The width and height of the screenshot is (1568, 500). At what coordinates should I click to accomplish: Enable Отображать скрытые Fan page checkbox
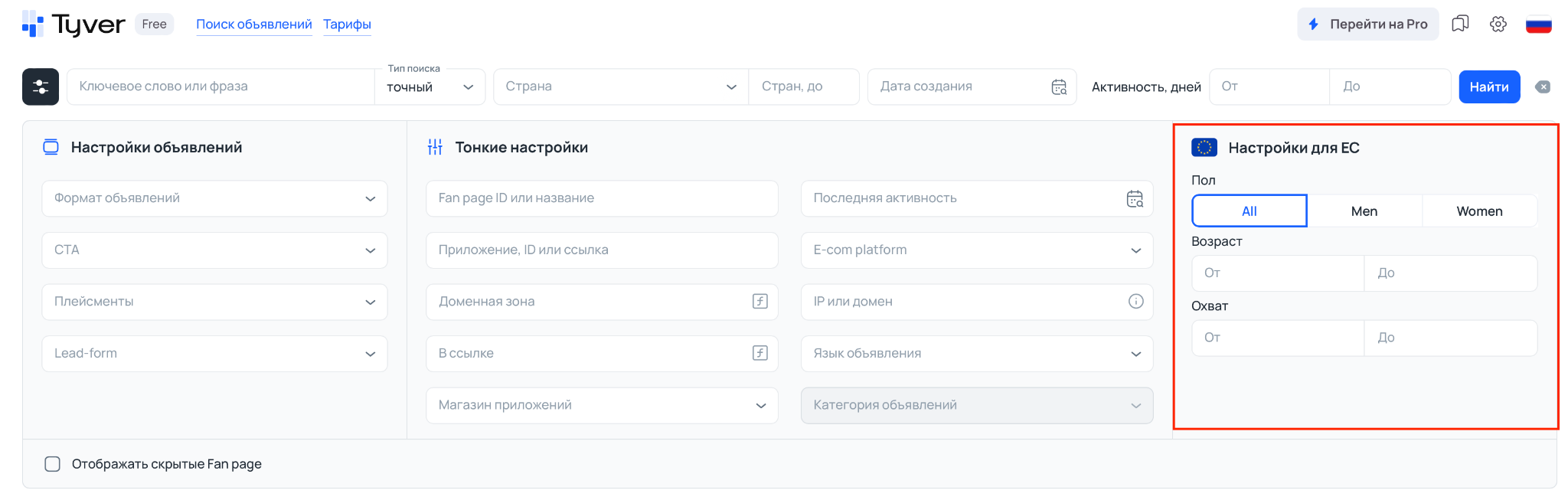52,464
